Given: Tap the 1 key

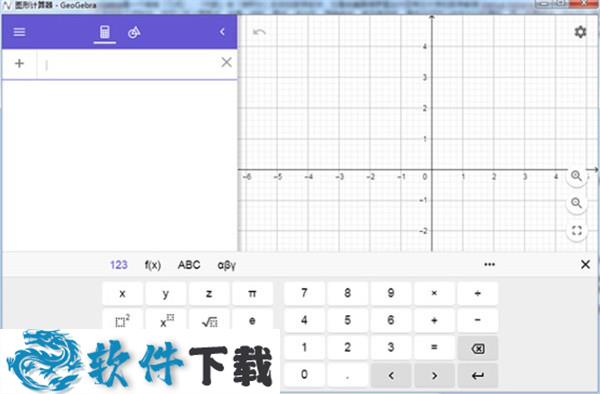Looking at the screenshot, I should pyautogui.click(x=304, y=348).
